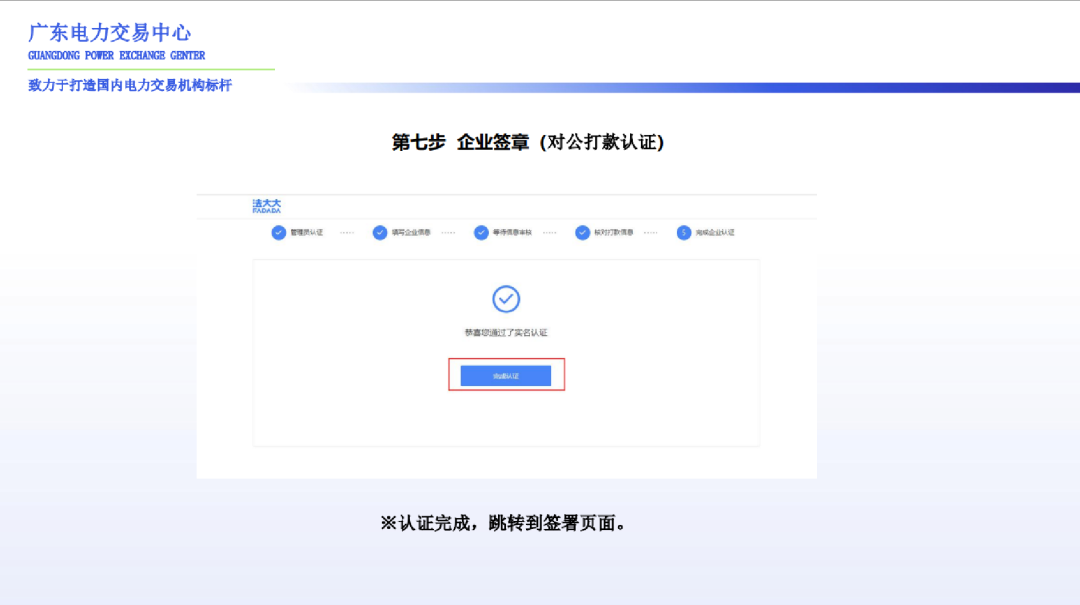Click the 填写企业信息 step checkmark icon

tap(379, 232)
